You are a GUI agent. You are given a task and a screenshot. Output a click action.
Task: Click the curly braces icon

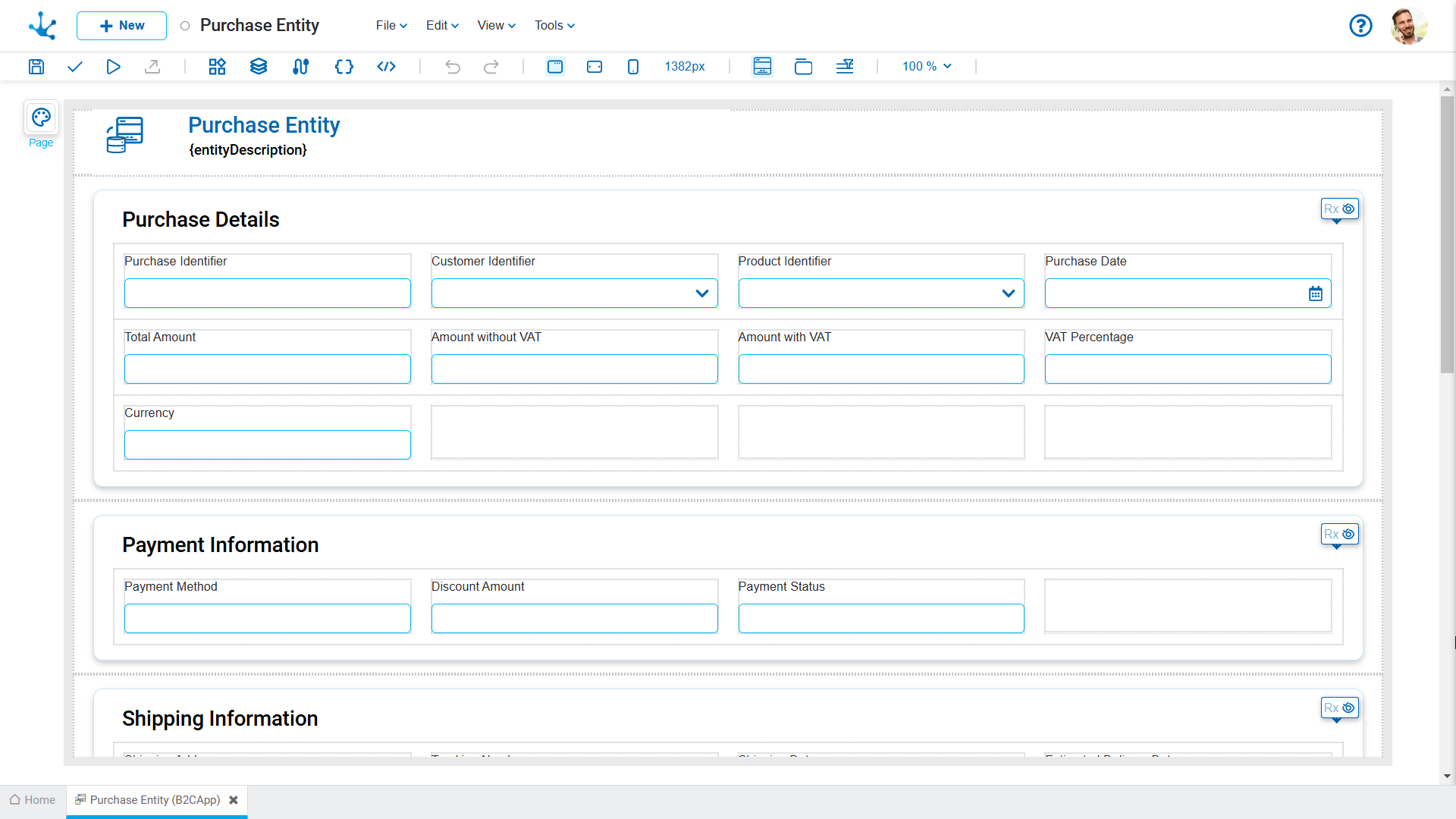344,67
